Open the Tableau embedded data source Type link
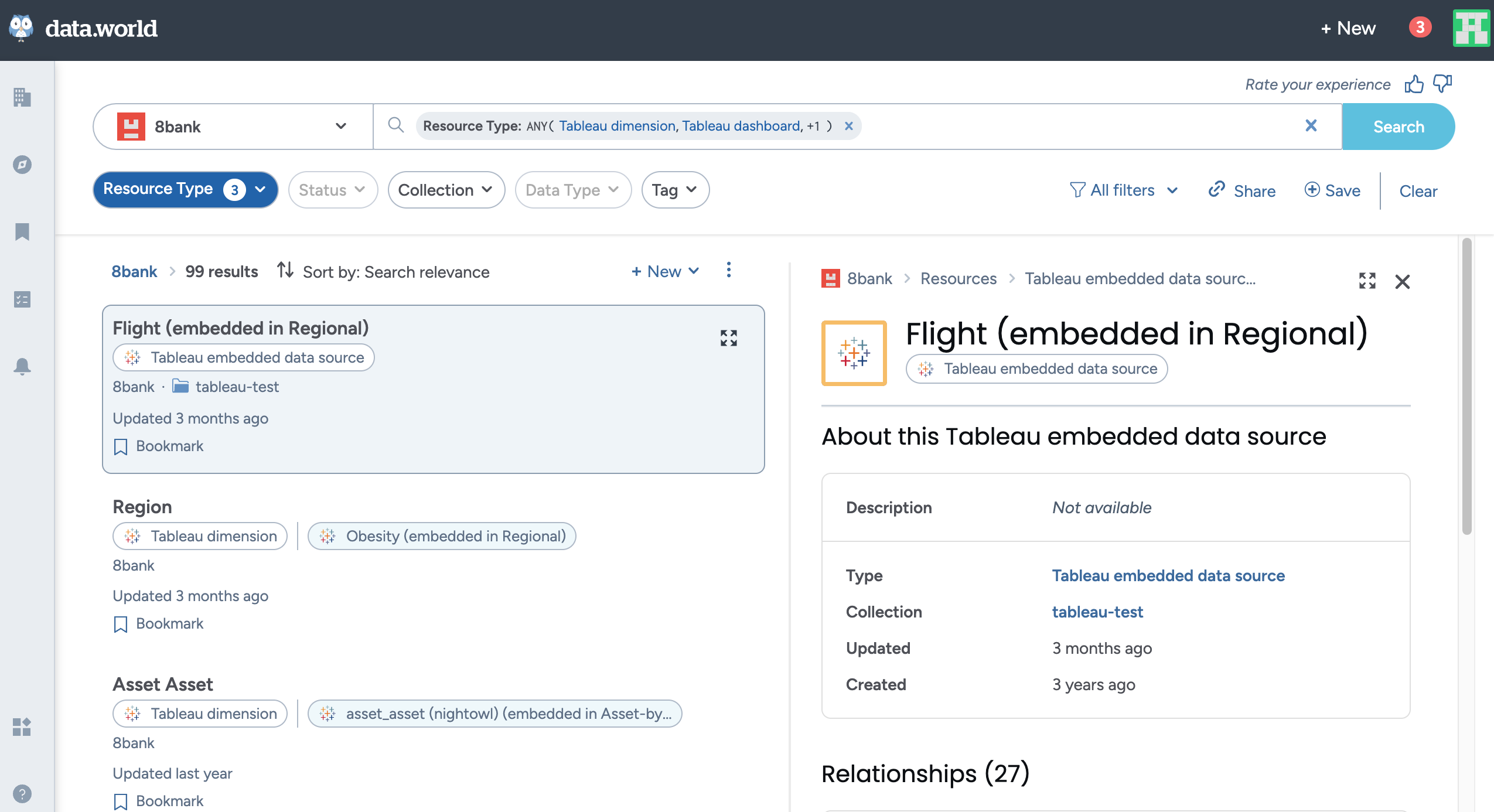 1168,575
